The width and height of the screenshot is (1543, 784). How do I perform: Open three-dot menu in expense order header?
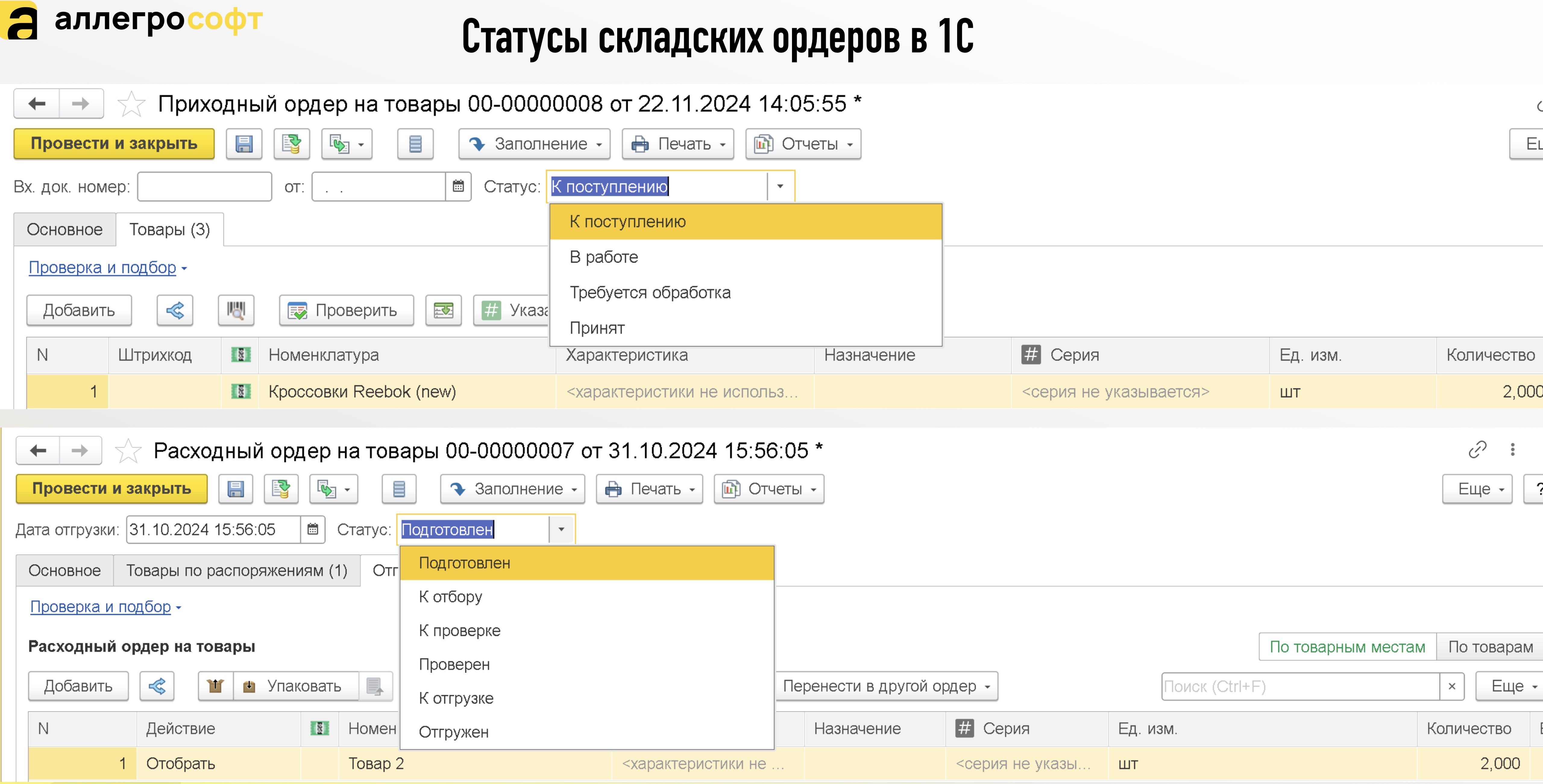tap(1513, 449)
